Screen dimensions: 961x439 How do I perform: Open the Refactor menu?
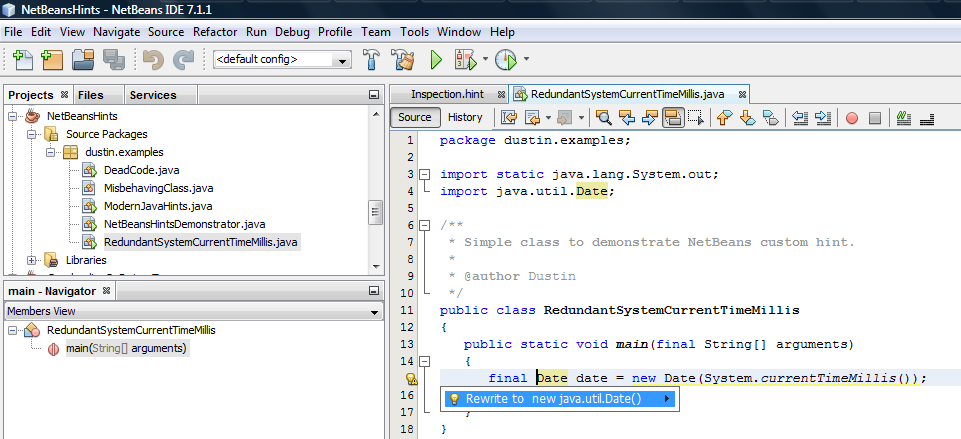pos(215,32)
